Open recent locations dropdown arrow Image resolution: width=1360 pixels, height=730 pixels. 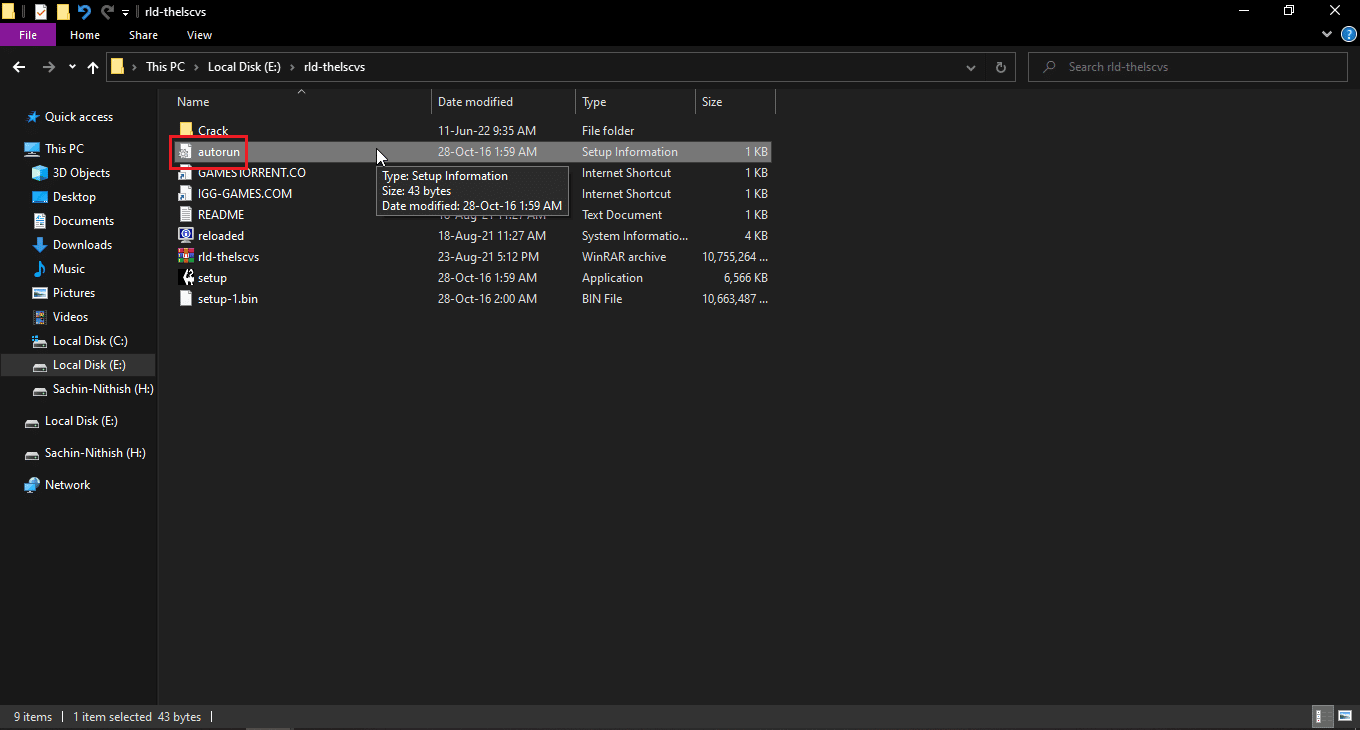(x=72, y=67)
